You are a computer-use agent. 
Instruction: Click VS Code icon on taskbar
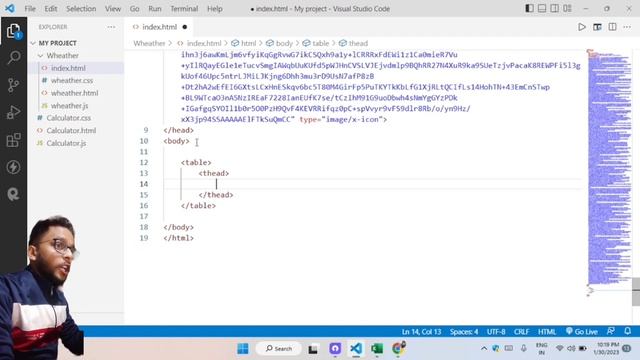click(x=356, y=349)
